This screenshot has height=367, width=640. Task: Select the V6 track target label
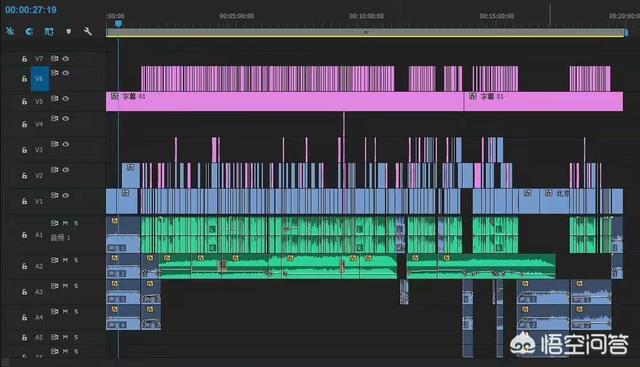[40, 79]
